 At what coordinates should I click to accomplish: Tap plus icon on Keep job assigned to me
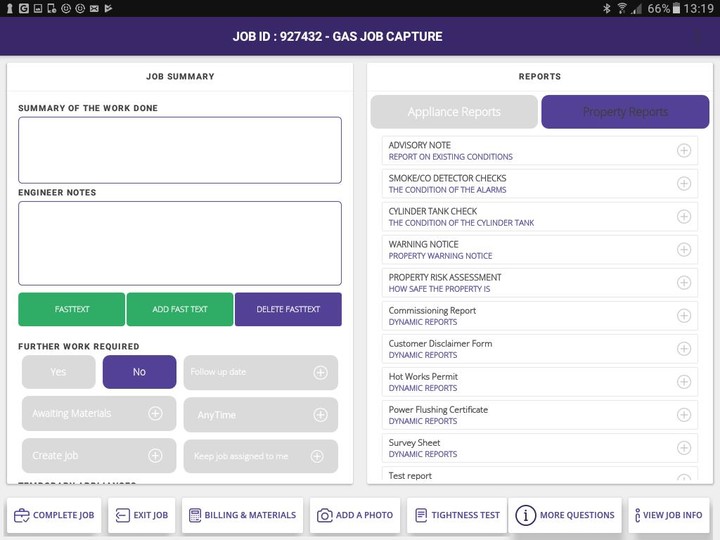[317, 456]
